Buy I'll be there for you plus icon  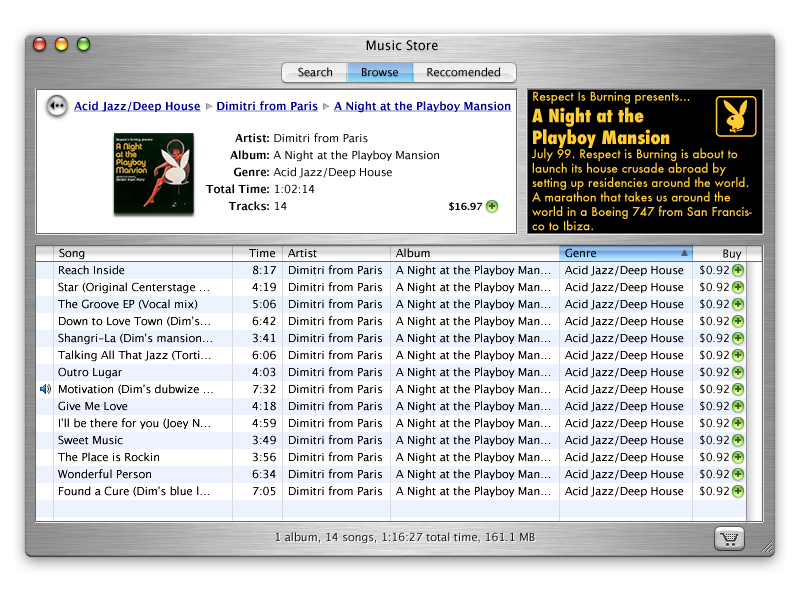click(738, 423)
